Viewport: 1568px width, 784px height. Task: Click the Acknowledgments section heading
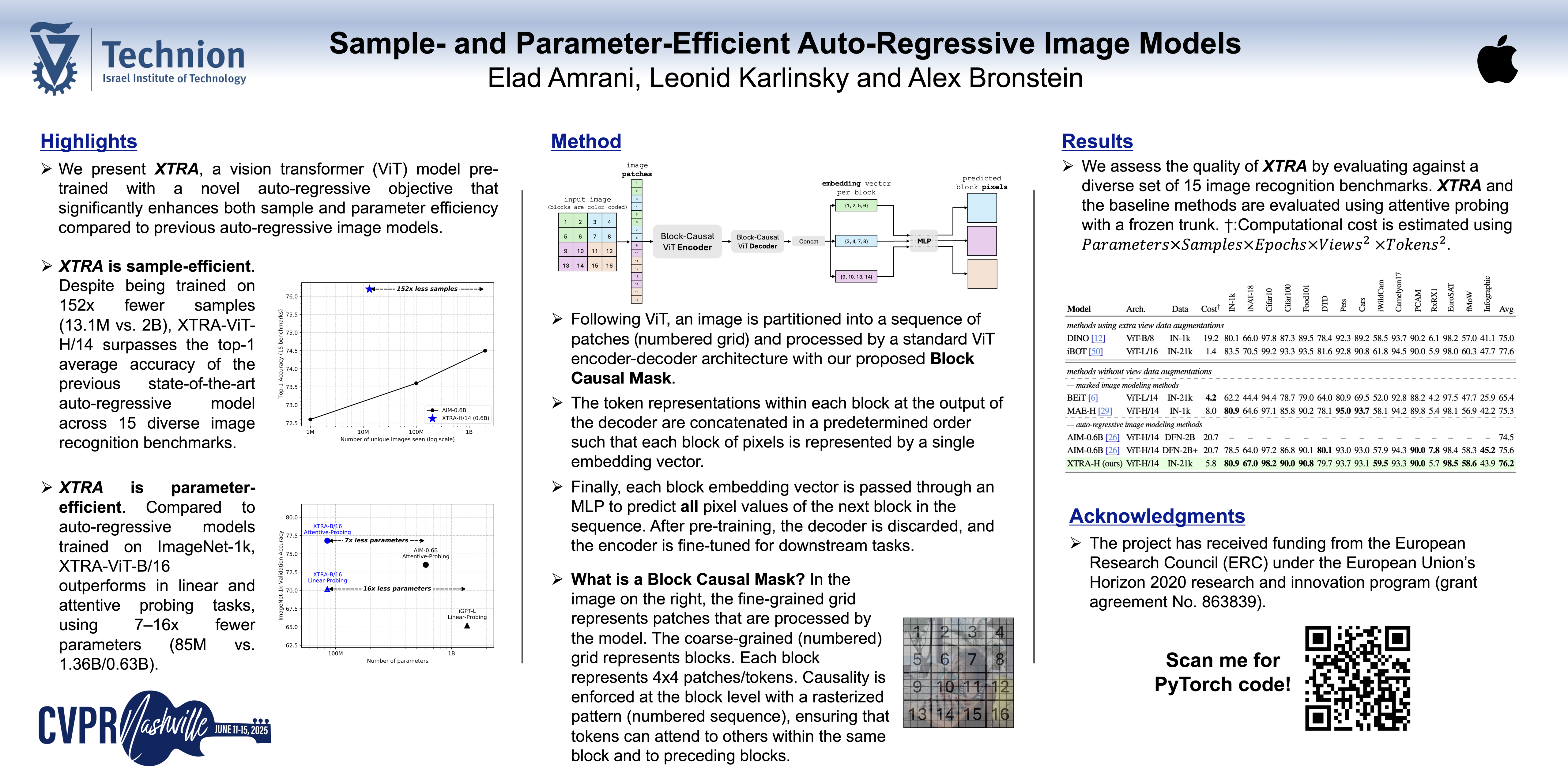pos(1156,516)
